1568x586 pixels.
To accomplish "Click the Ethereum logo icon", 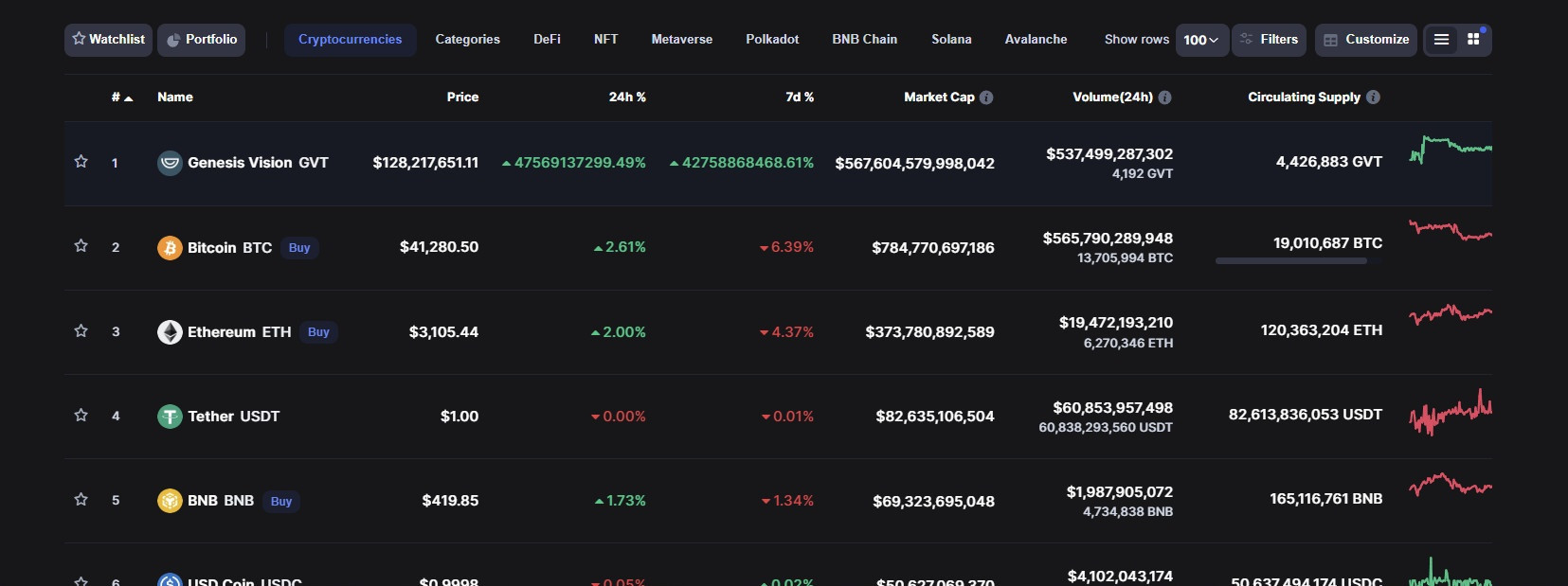I will (170, 332).
